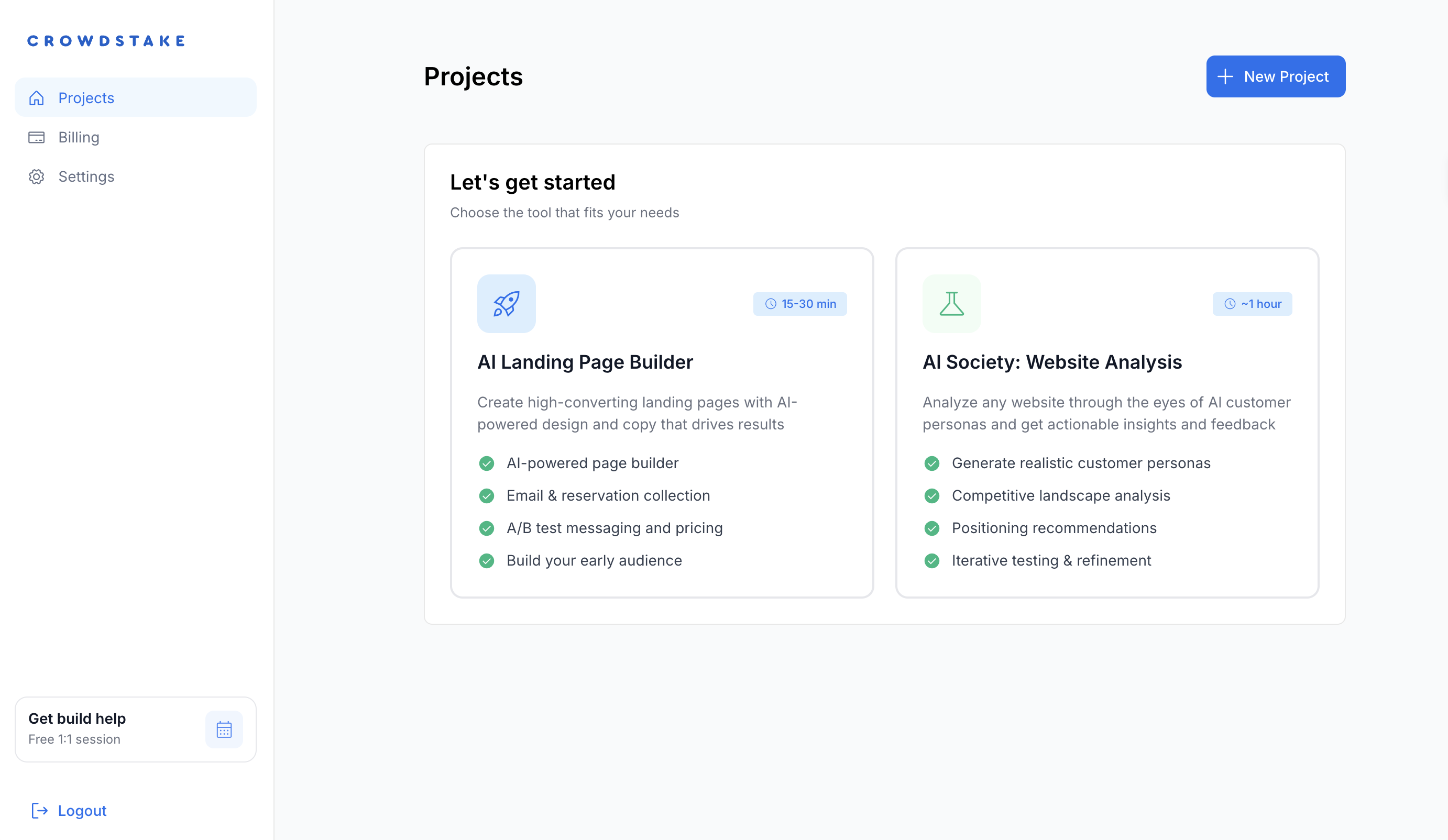Click the flask icon on AI Society card
Image resolution: width=1448 pixels, height=840 pixels.
[951, 303]
